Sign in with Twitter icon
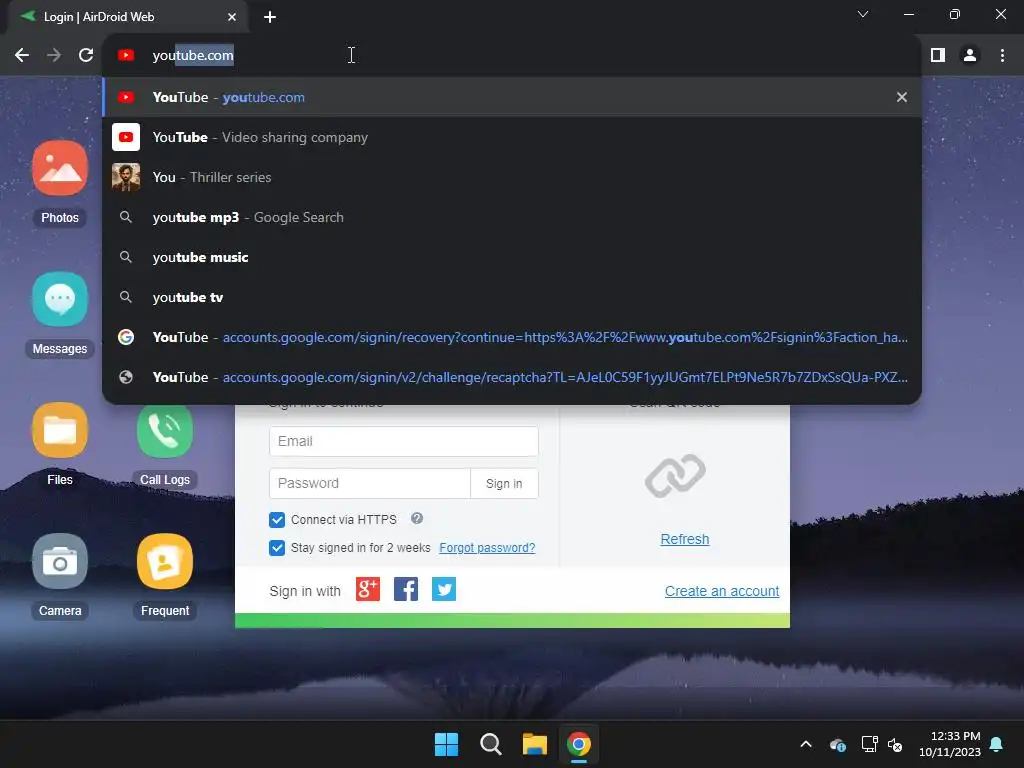The width and height of the screenshot is (1024, 768). [444, 589]
